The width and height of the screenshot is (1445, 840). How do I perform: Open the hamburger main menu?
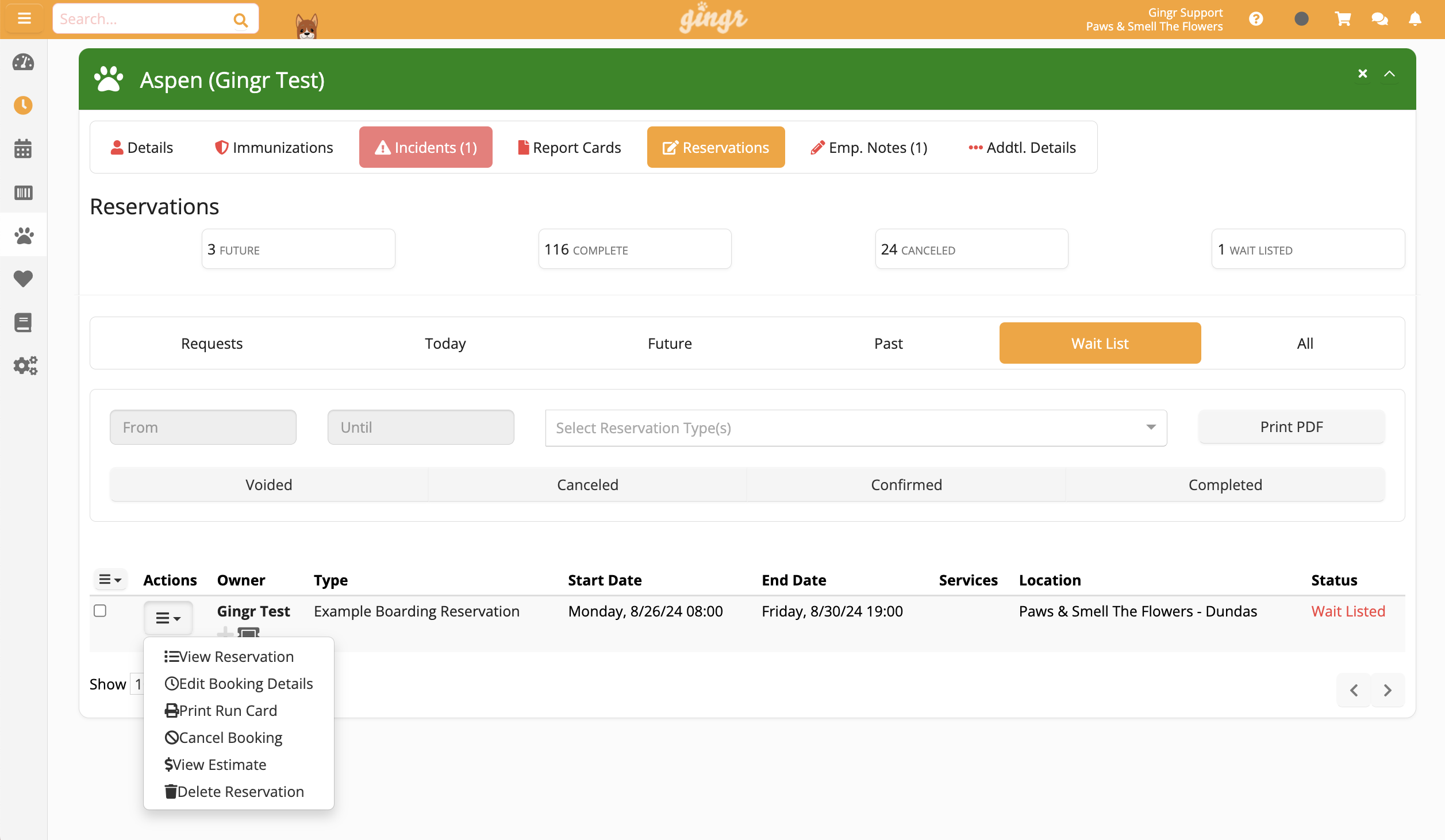[x=24, y=18]
